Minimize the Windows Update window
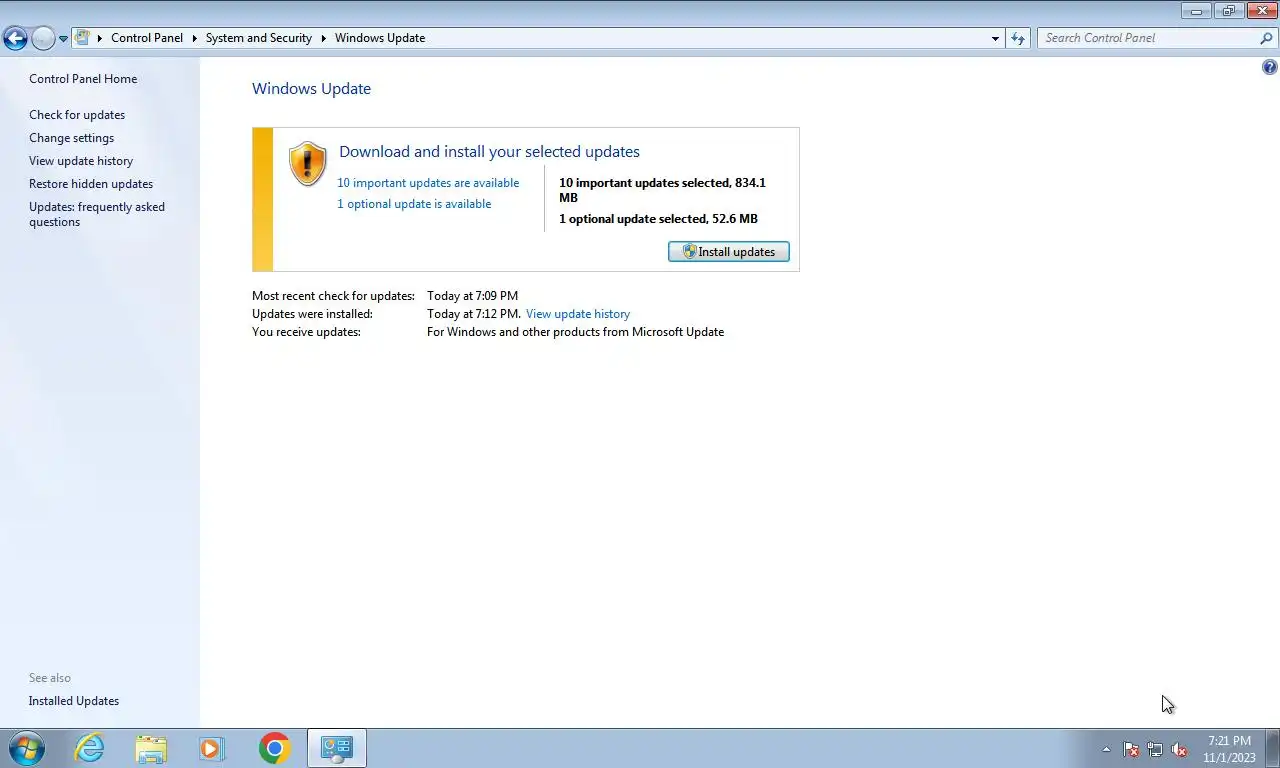Screen dimensions: 1280x768 point(1196,11)
